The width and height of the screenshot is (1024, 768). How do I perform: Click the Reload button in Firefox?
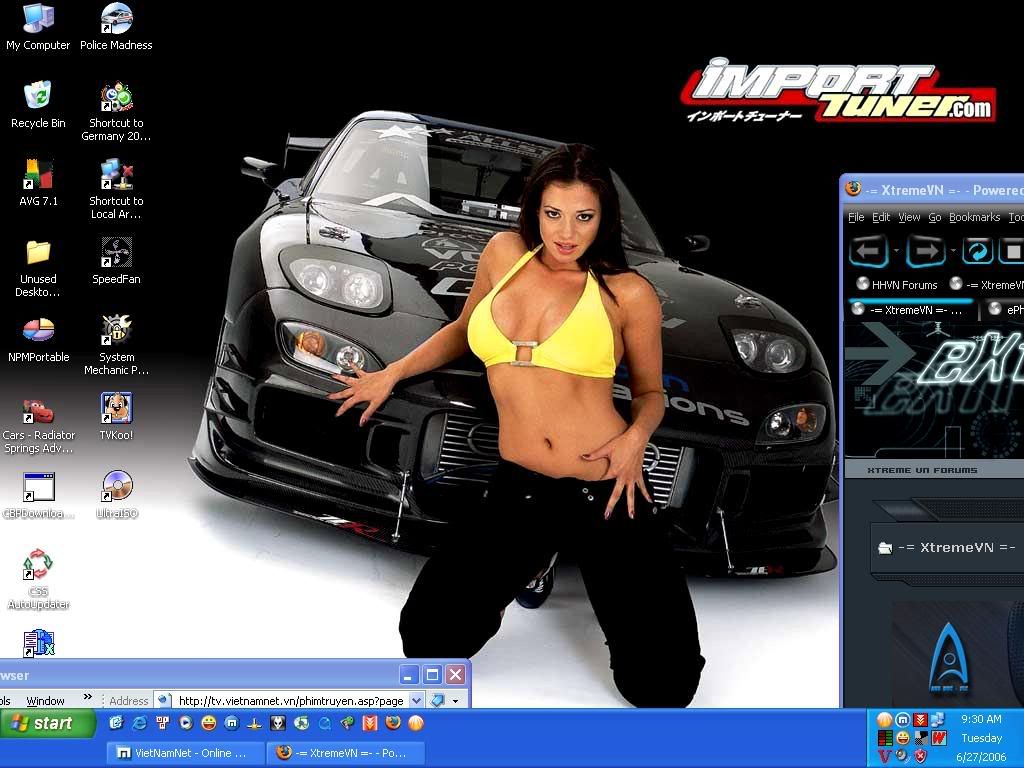[x=977, y=250]
